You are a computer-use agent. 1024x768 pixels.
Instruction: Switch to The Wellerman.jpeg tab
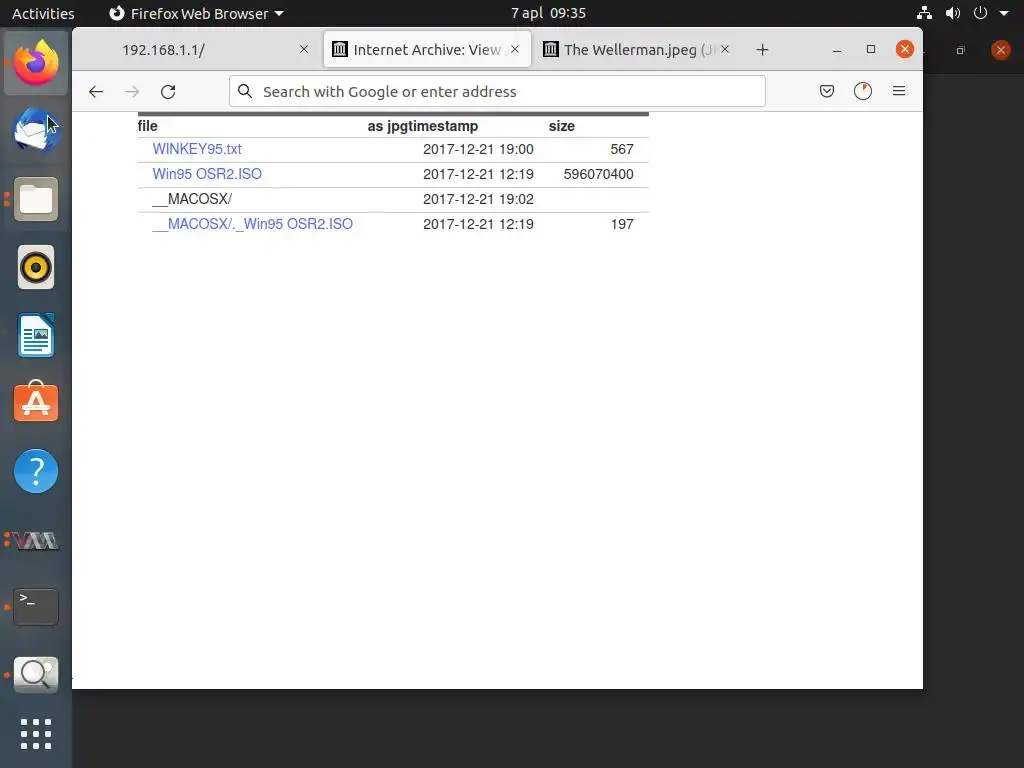(638, 50)
